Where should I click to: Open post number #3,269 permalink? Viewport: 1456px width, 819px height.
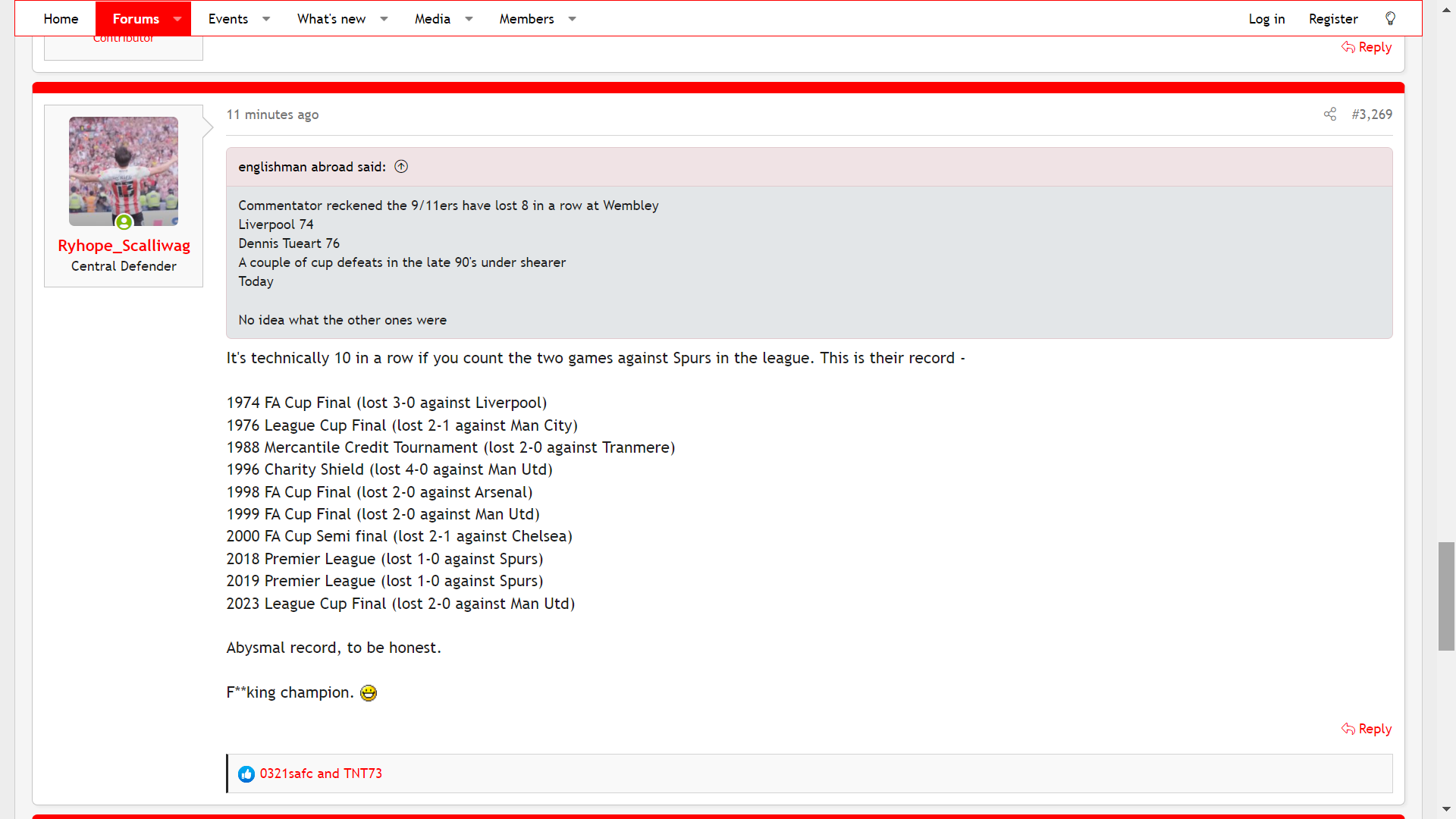coord(1372,115)
